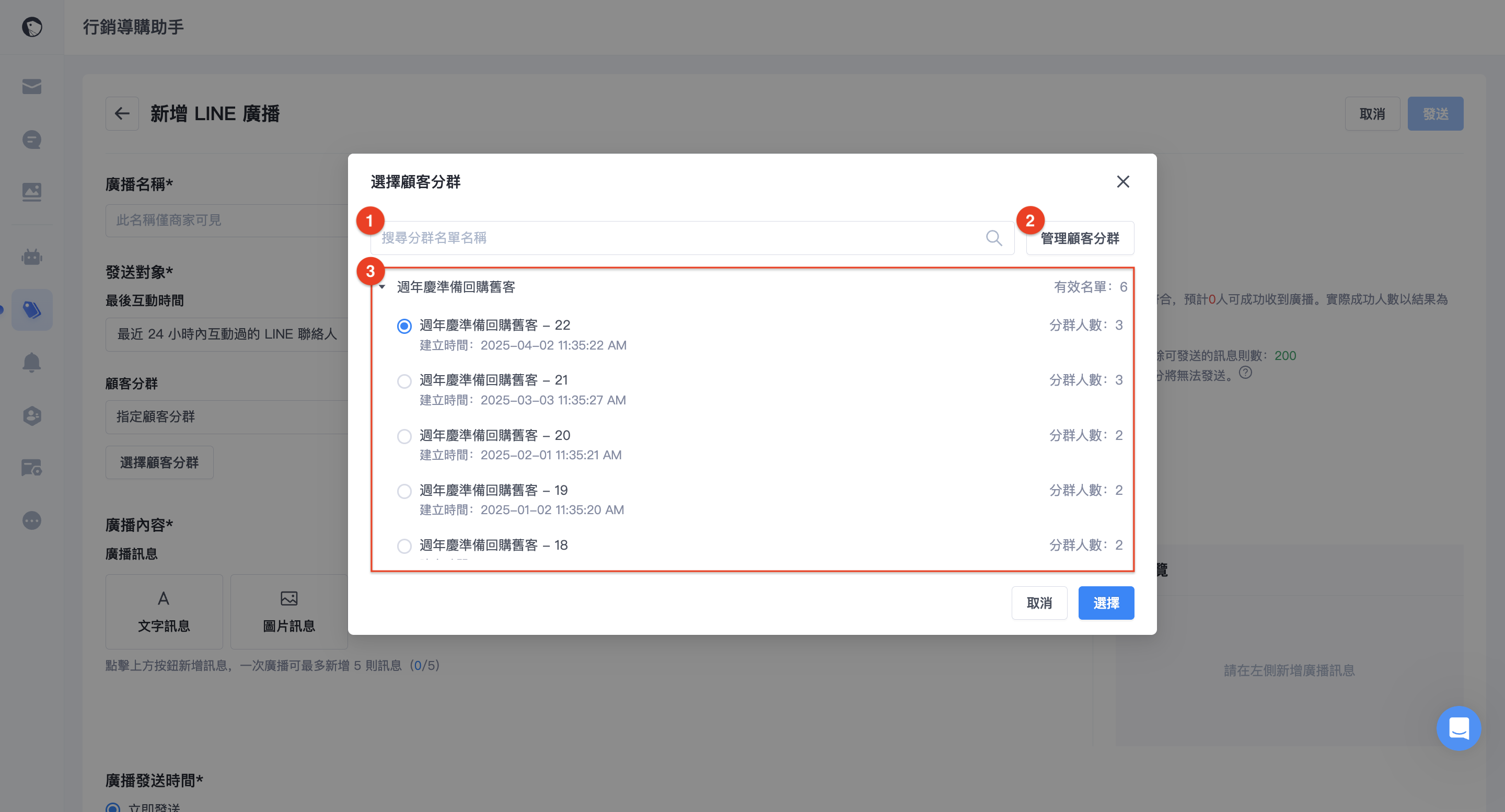Click 建立時間: 2025-02-01 11:35:21 AM text
The image size is (1505, 812).
tap(520, 455)
